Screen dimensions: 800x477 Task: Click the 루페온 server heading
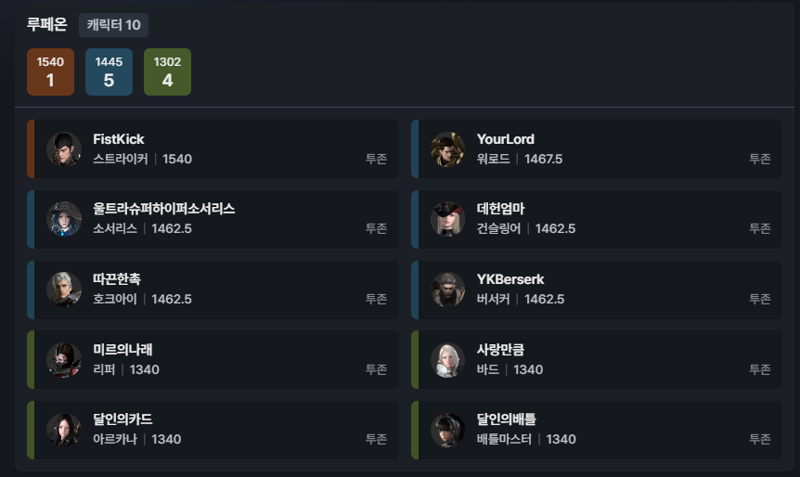point(47,24)
